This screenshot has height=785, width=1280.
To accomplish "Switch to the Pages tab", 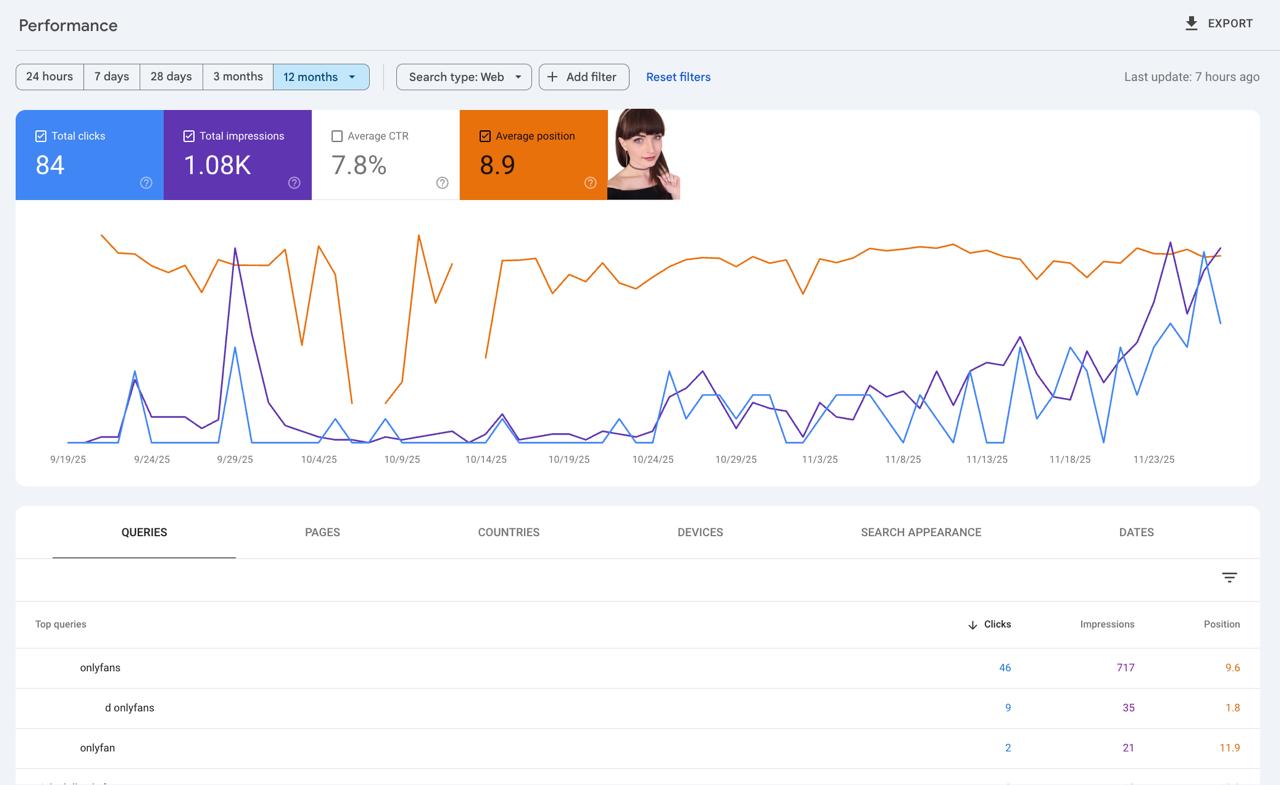I will (x=322, y=532).
